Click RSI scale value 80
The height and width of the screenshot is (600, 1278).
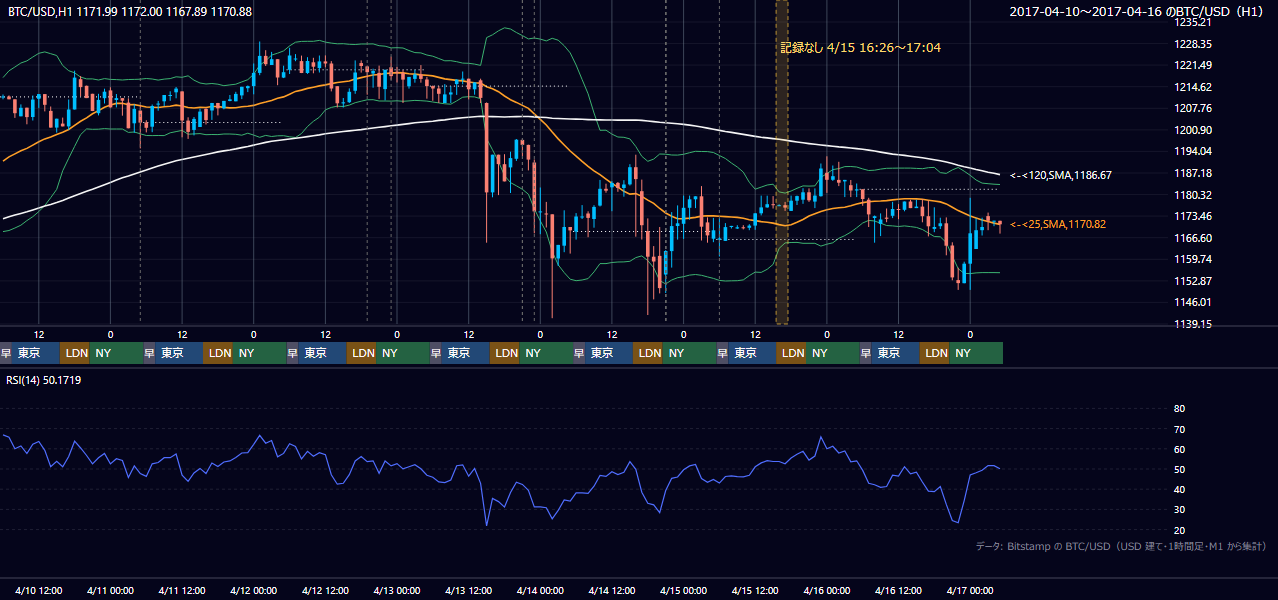pos(1179,409)
